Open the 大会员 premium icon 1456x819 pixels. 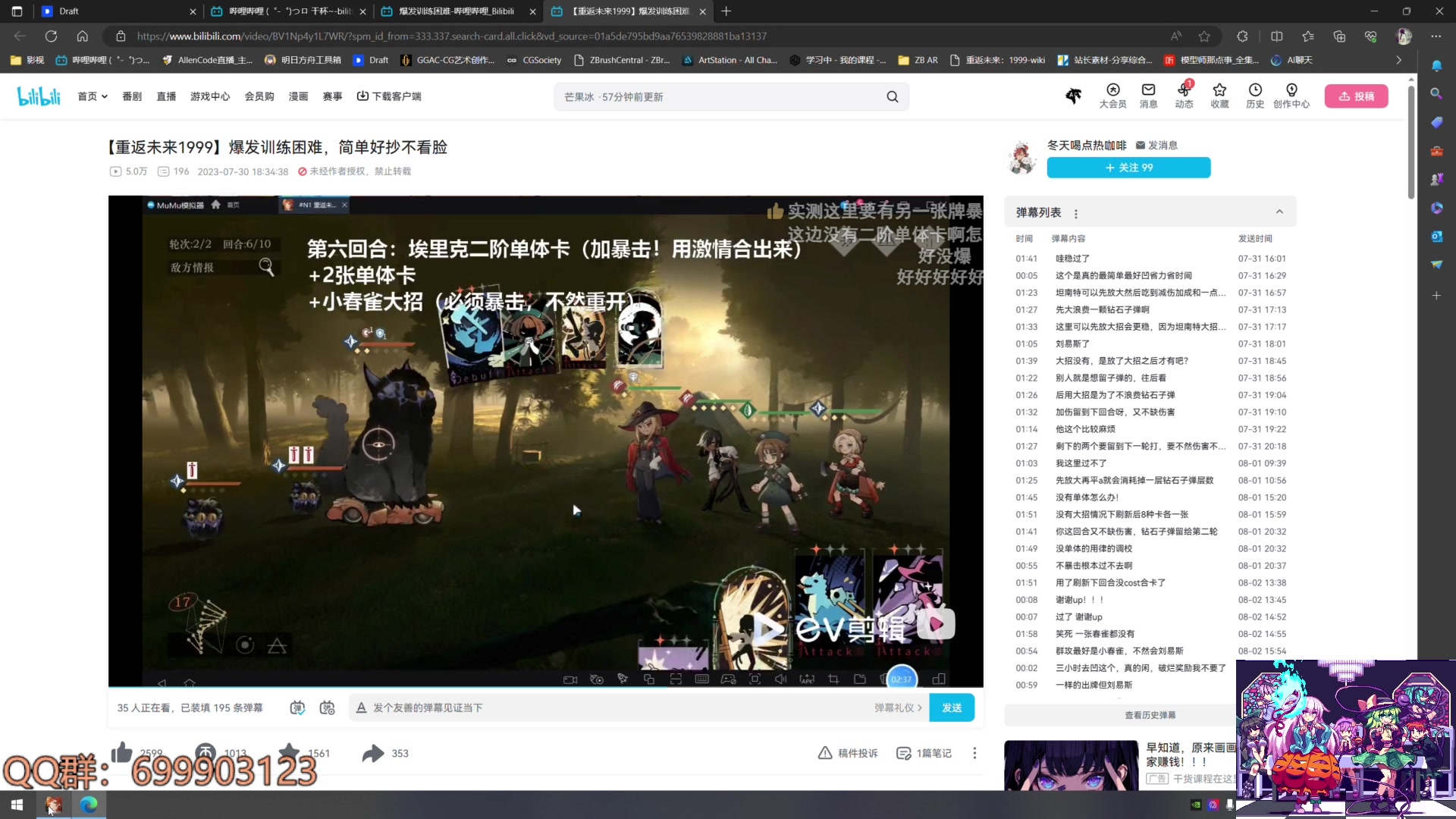[1112, 96]
